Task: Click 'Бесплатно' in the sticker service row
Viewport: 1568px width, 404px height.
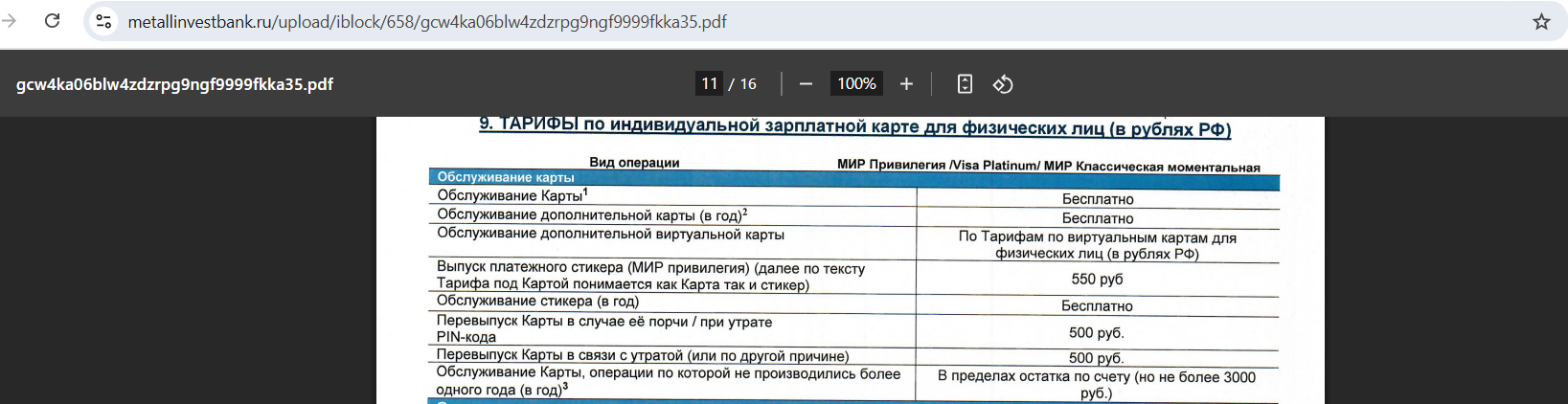Action: [x=1097, y=305]
